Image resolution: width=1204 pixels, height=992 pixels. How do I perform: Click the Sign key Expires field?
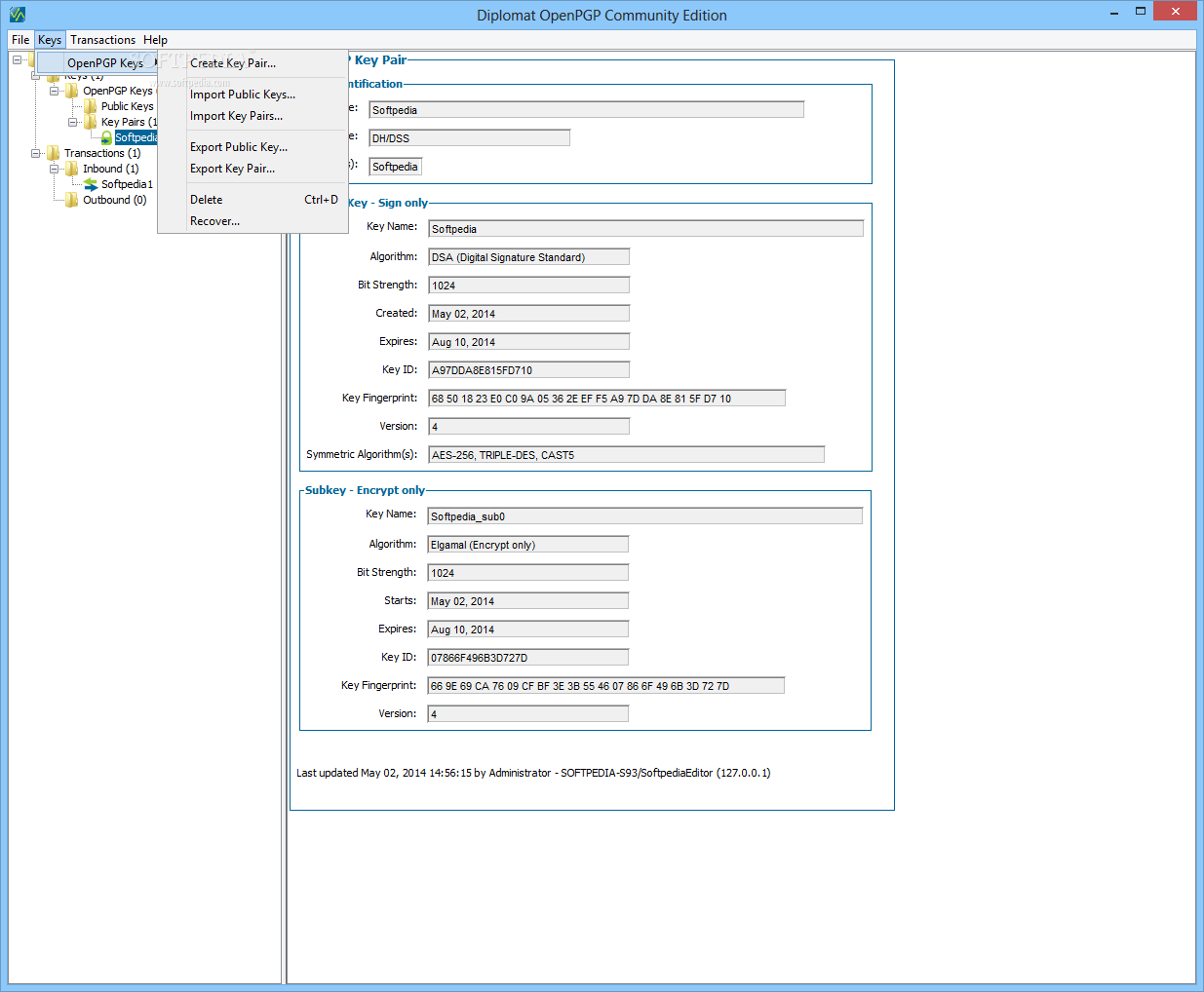click(x=528, y=342)
